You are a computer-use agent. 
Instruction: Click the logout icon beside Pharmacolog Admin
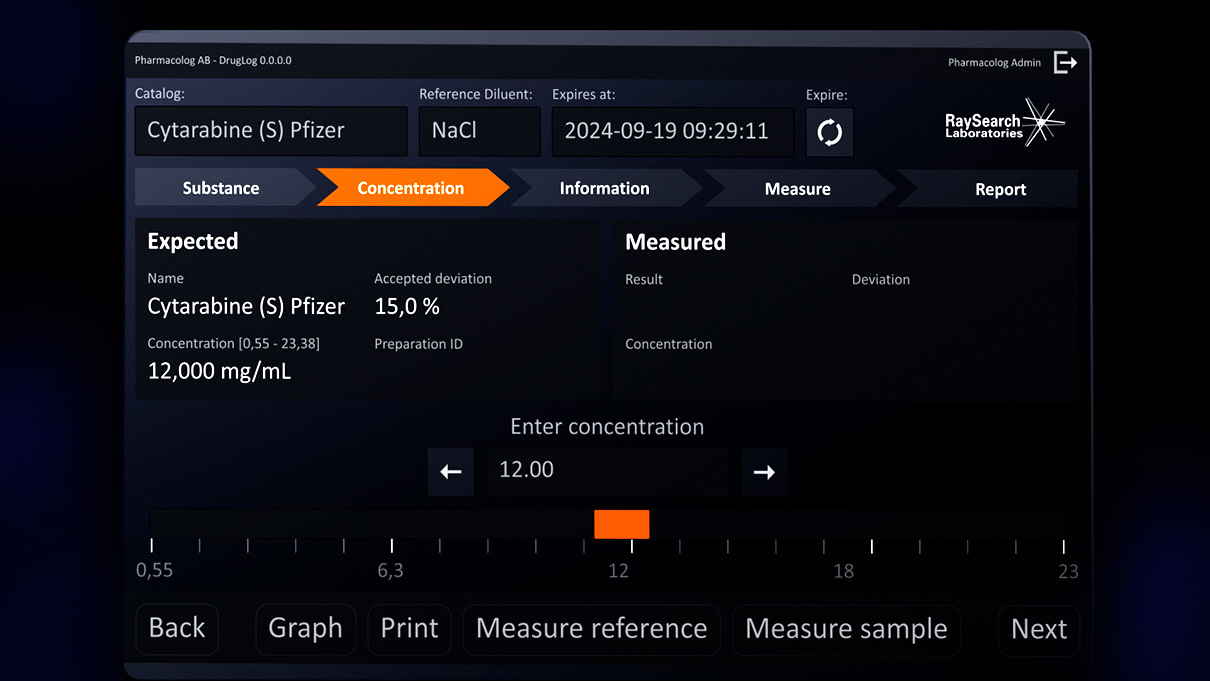[x=1066, y=62]
